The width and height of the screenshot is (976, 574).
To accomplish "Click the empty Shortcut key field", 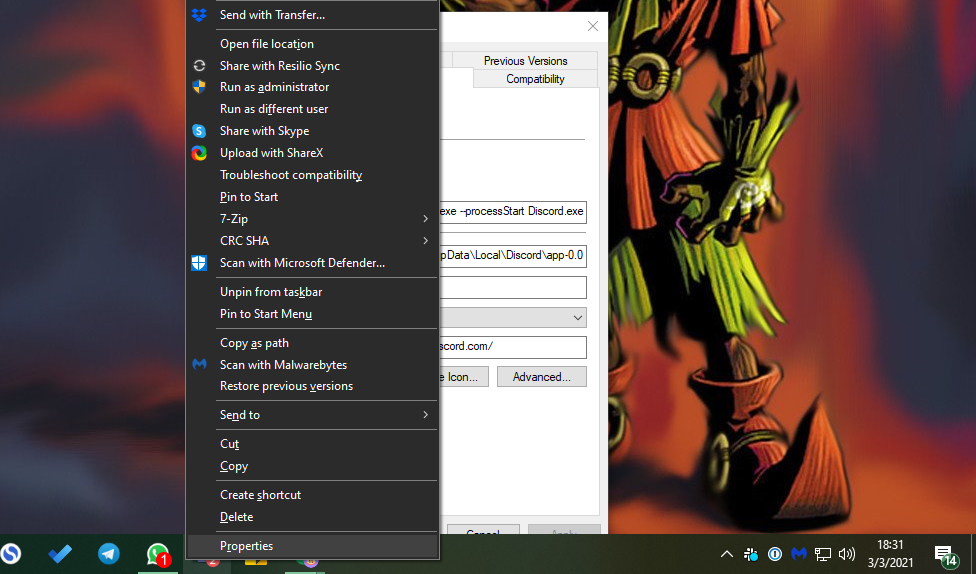I will (513, 288).
